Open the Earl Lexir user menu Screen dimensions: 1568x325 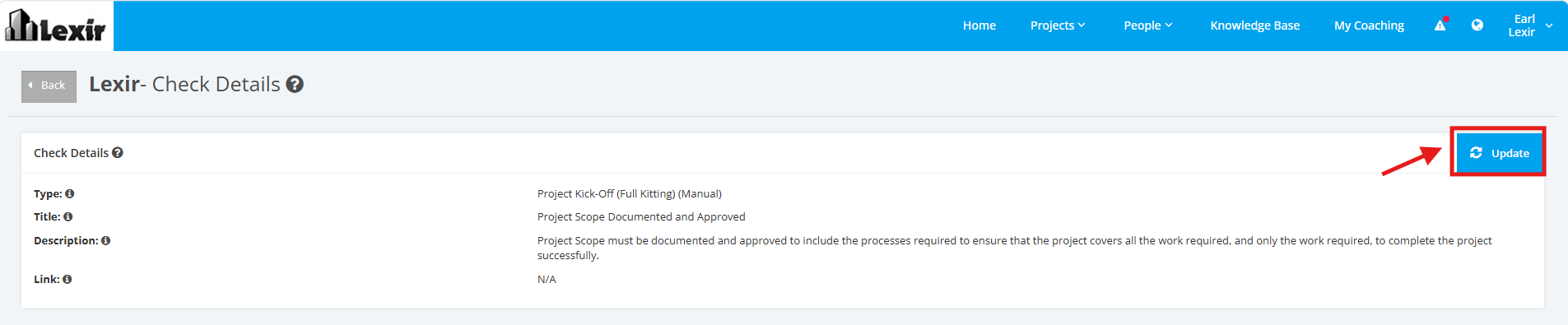[x=1530, y=26]
